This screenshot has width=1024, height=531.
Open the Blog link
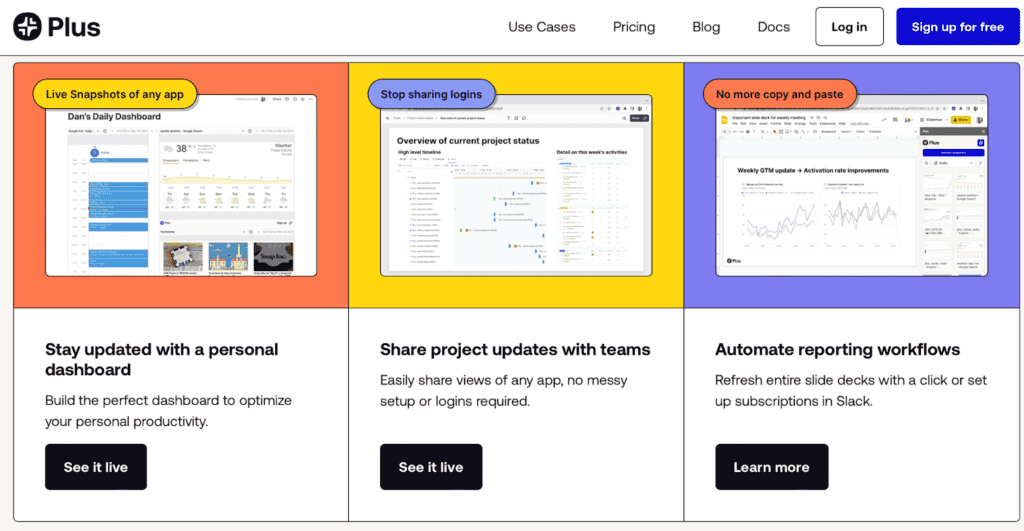pyautogui.click(x=706, y=27)
